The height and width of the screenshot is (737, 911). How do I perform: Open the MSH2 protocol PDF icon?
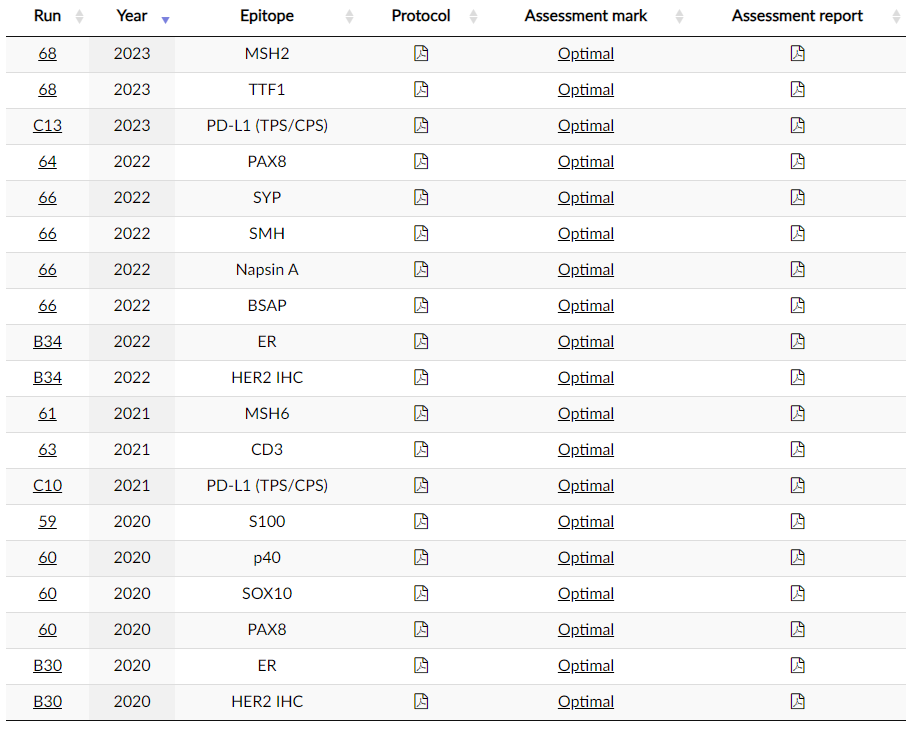coord(421,53)
